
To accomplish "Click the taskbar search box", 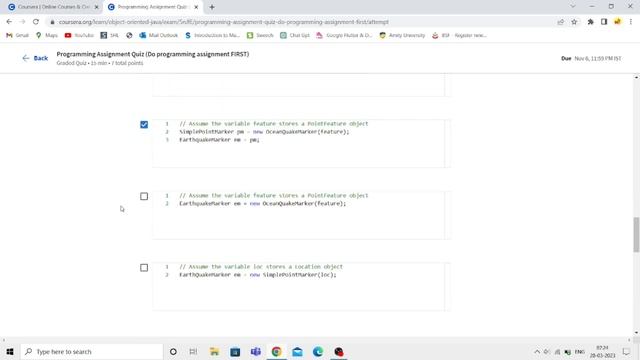I will (x=91, y=351).
